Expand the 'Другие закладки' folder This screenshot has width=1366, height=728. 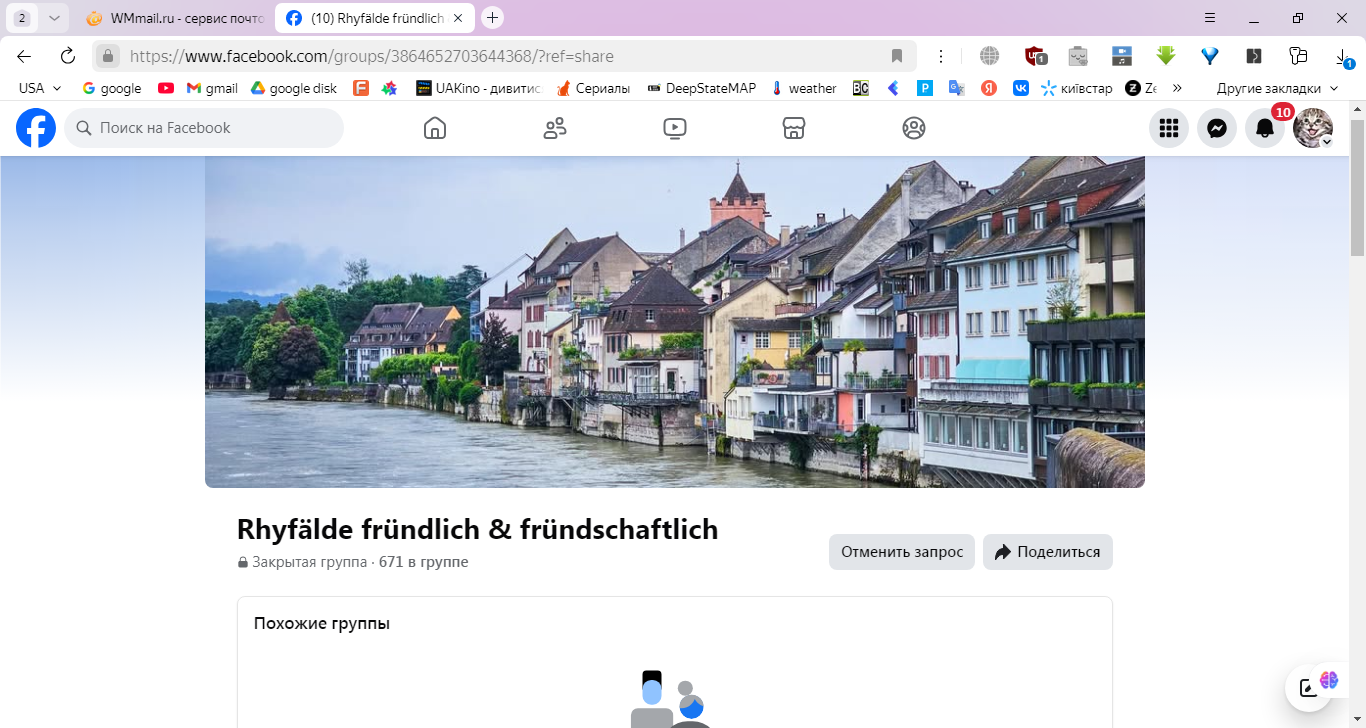pos(1277,88)
